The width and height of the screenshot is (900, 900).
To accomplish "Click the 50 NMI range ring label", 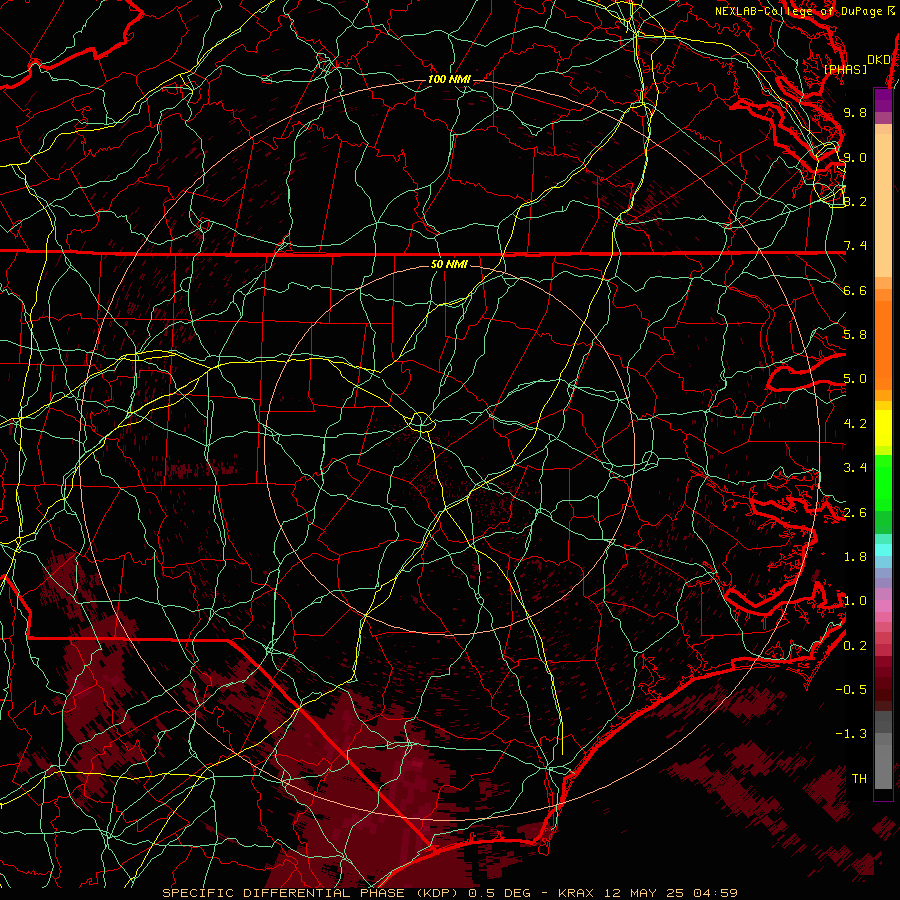I will [x=449, y=264].
